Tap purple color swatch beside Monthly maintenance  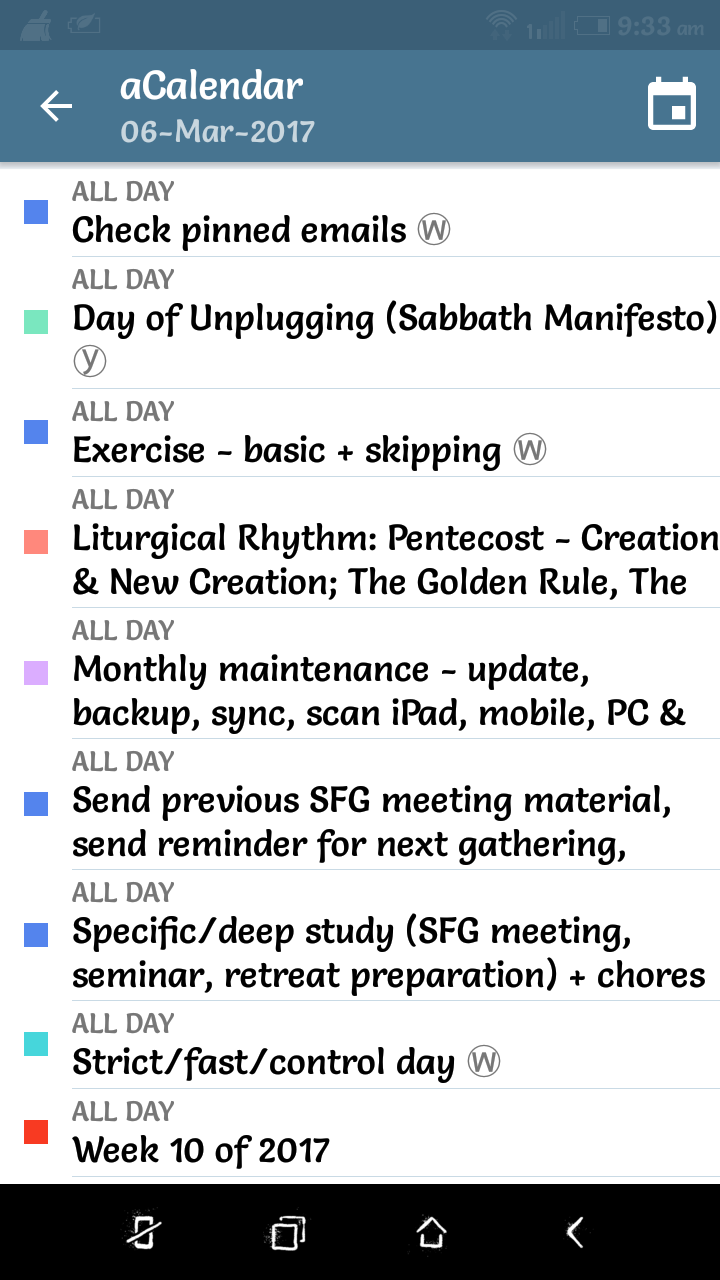coord(36,673)
